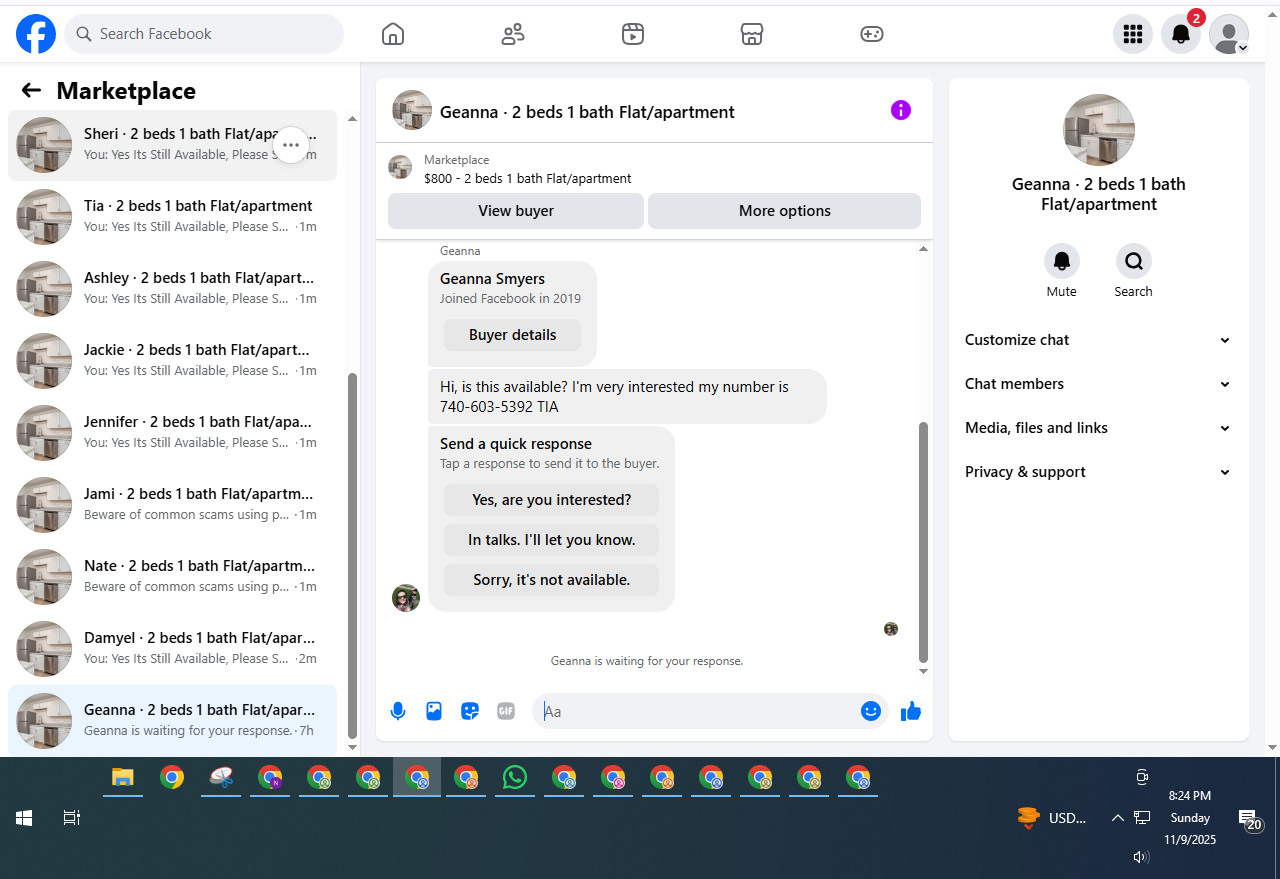Click Geanna's message containing the phone number
Screen dimensions: 1280x879
(x=627, y=397)
